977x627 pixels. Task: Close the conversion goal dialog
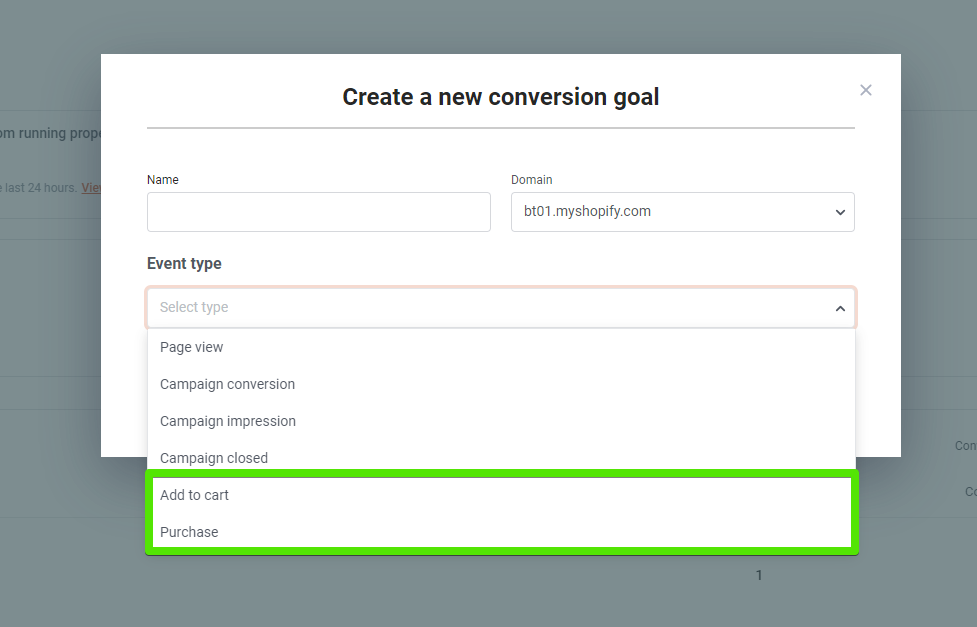865,90
